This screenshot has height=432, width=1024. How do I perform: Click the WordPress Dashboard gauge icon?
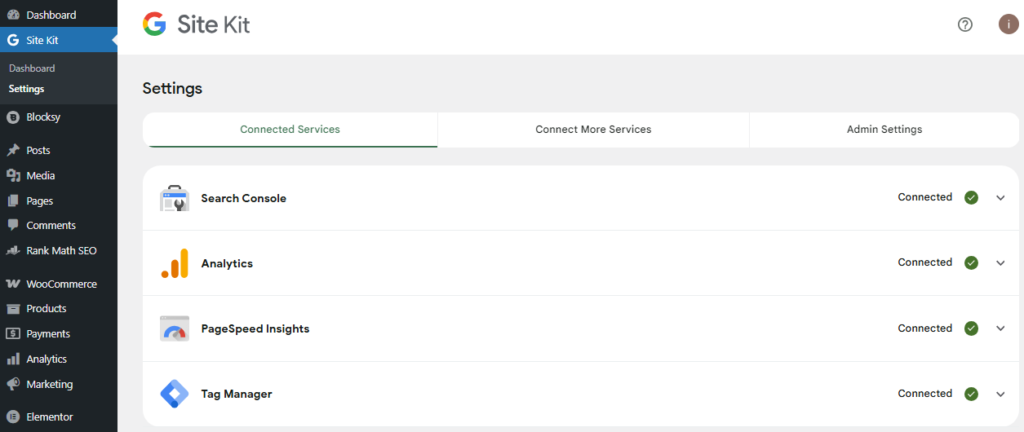pyautogui.click(x=12, y=14)
